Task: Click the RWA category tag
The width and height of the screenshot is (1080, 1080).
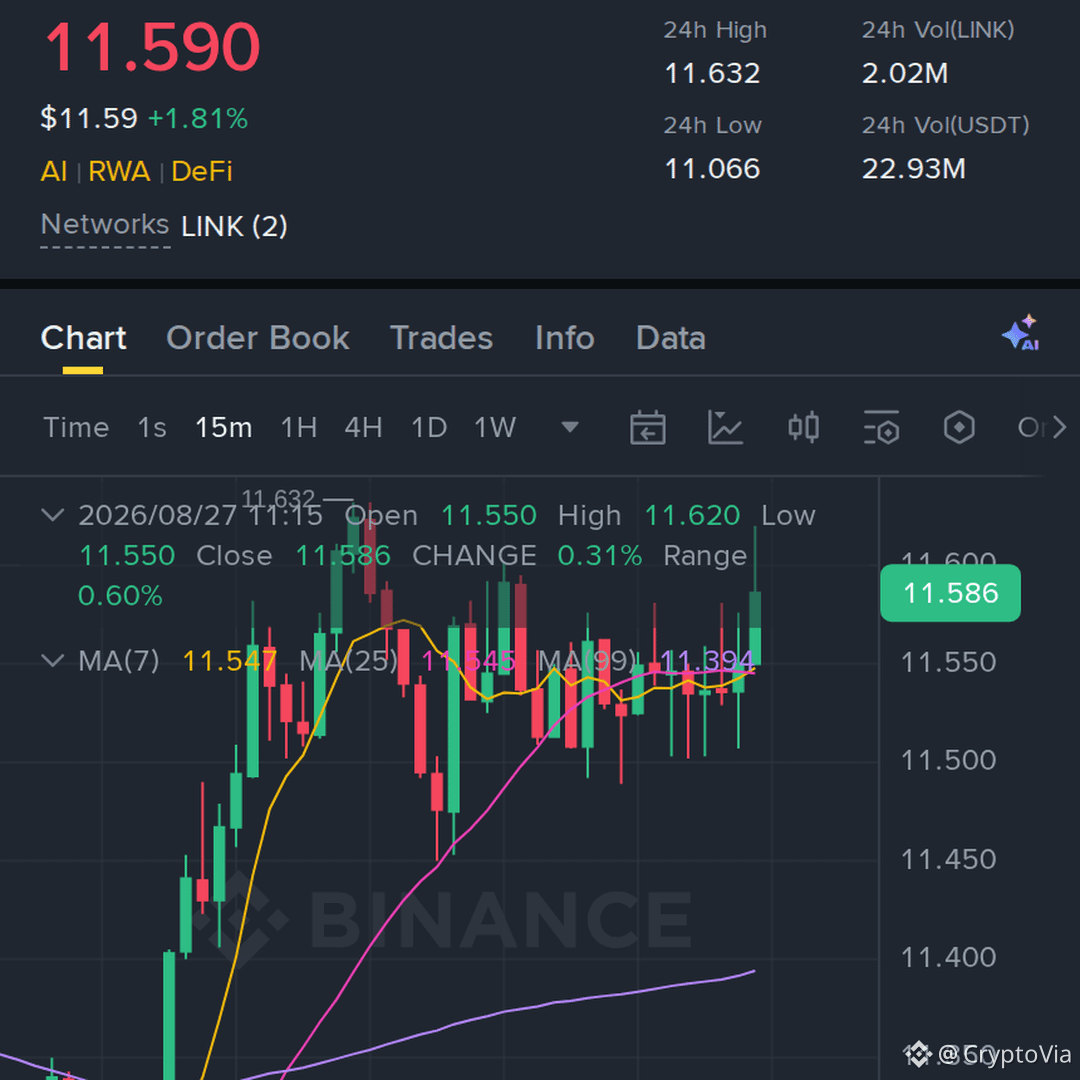Action: 119,172
